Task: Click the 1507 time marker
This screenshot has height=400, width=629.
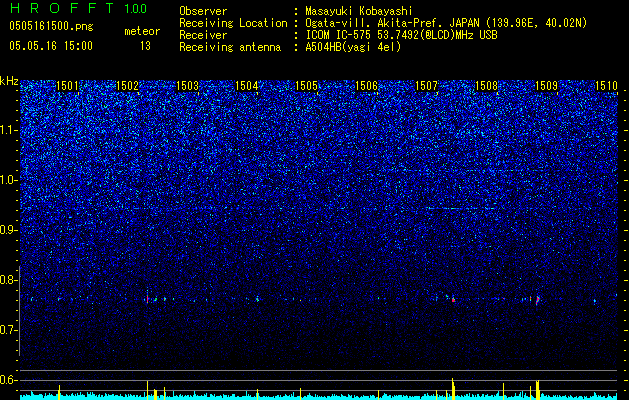Action: 426,86
